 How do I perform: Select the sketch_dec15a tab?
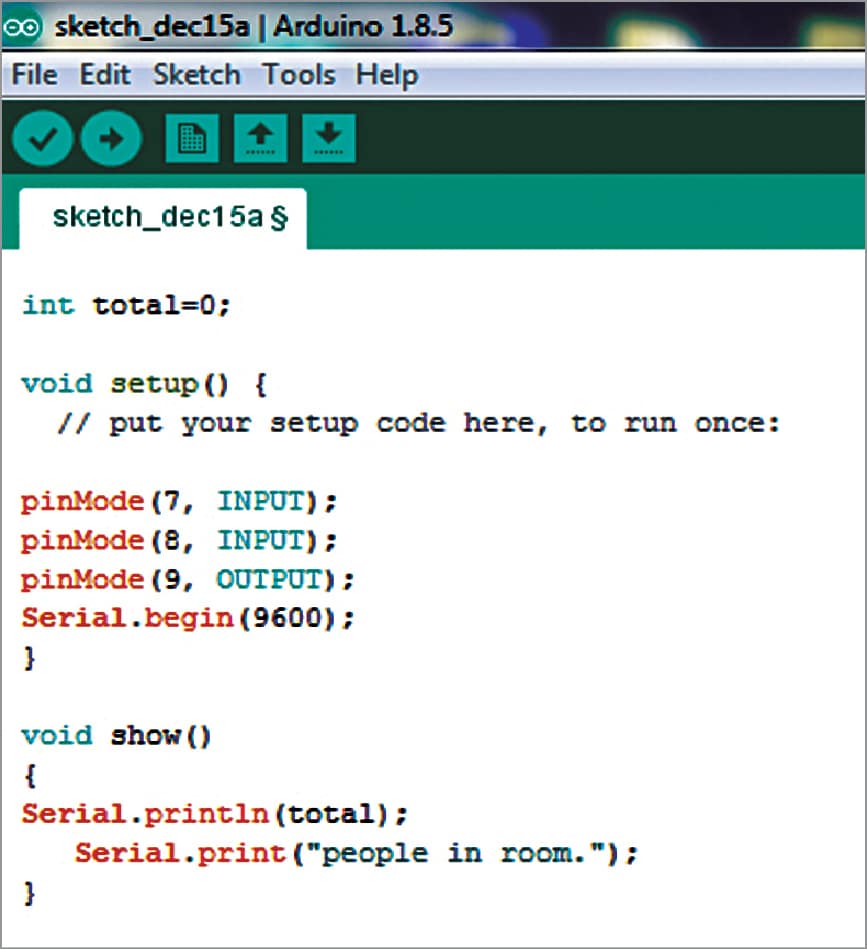tap(164, 216)
